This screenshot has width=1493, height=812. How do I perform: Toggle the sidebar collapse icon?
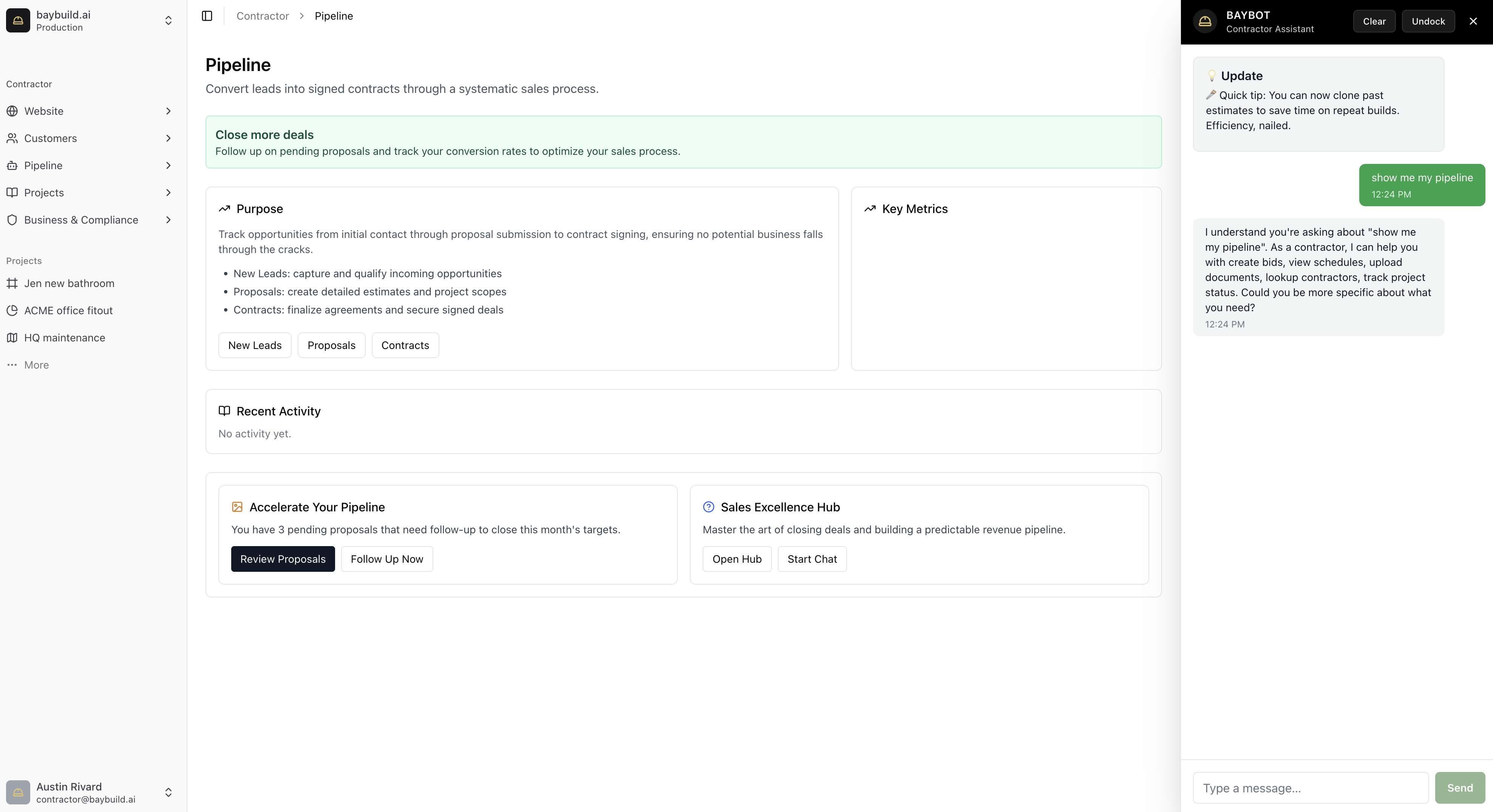[x=206, y=15]
